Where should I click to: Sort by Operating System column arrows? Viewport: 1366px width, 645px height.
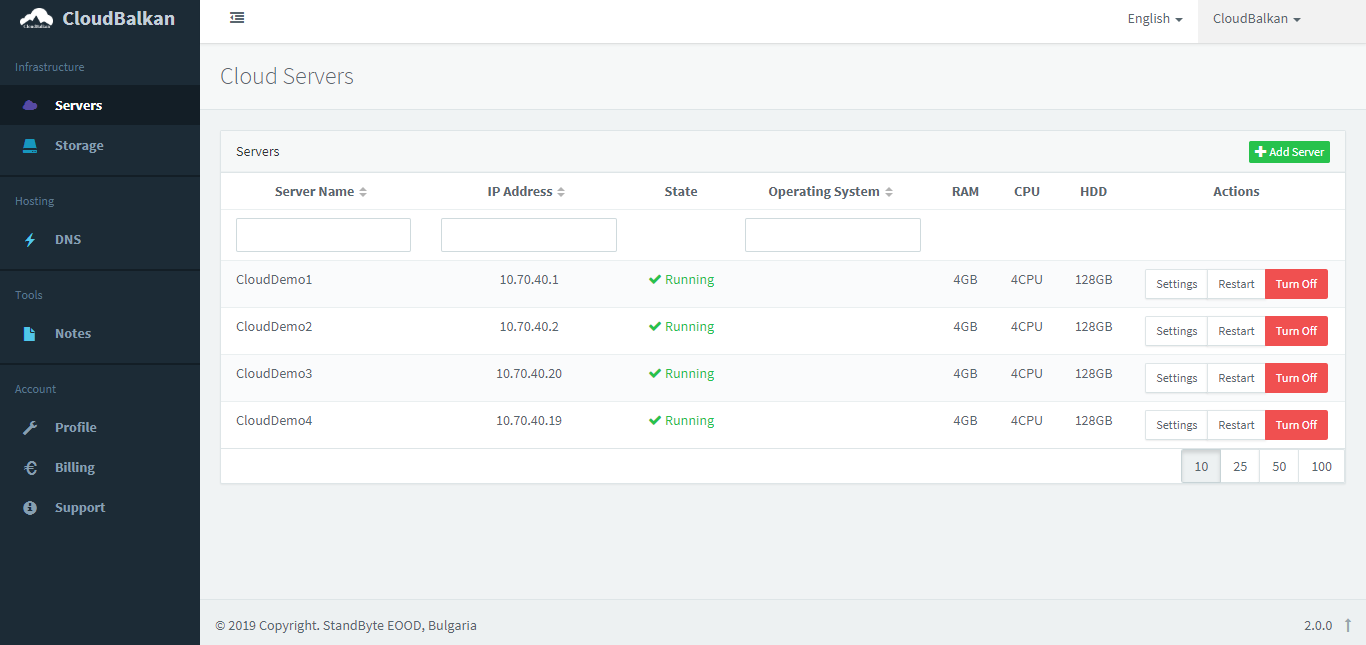point(889,192)
